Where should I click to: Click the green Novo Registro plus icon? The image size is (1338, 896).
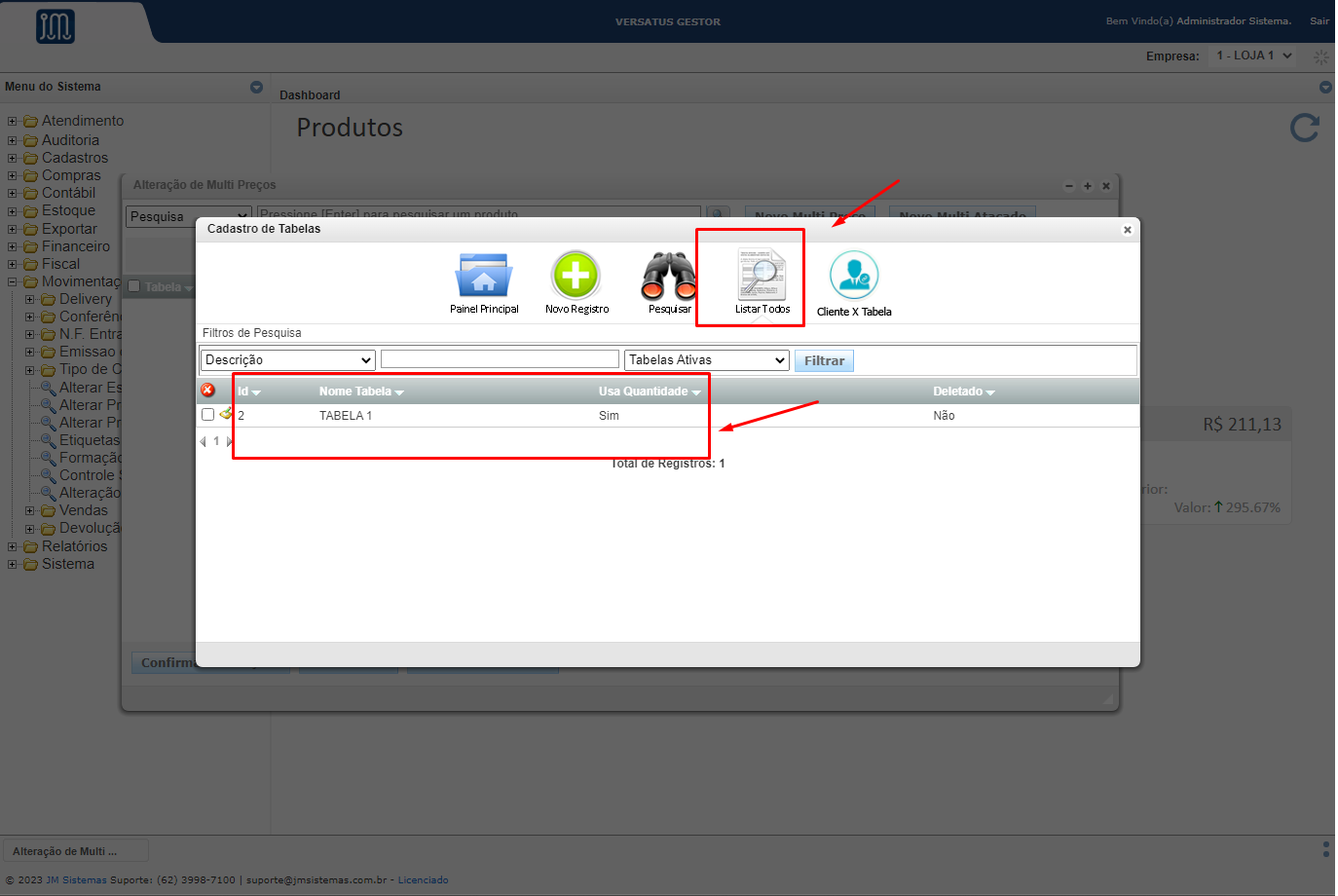click(576, 277)
